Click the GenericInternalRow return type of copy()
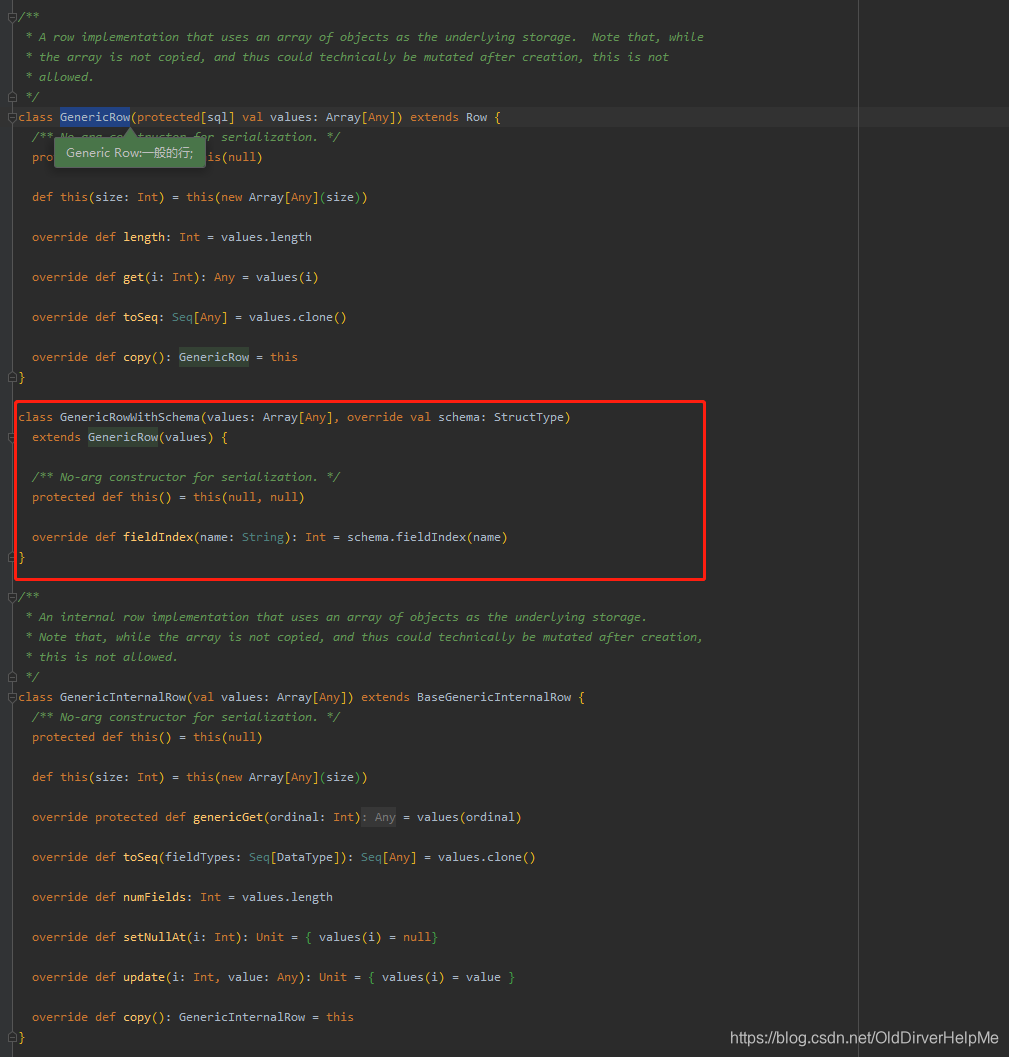 click(x=242, y=1017)
